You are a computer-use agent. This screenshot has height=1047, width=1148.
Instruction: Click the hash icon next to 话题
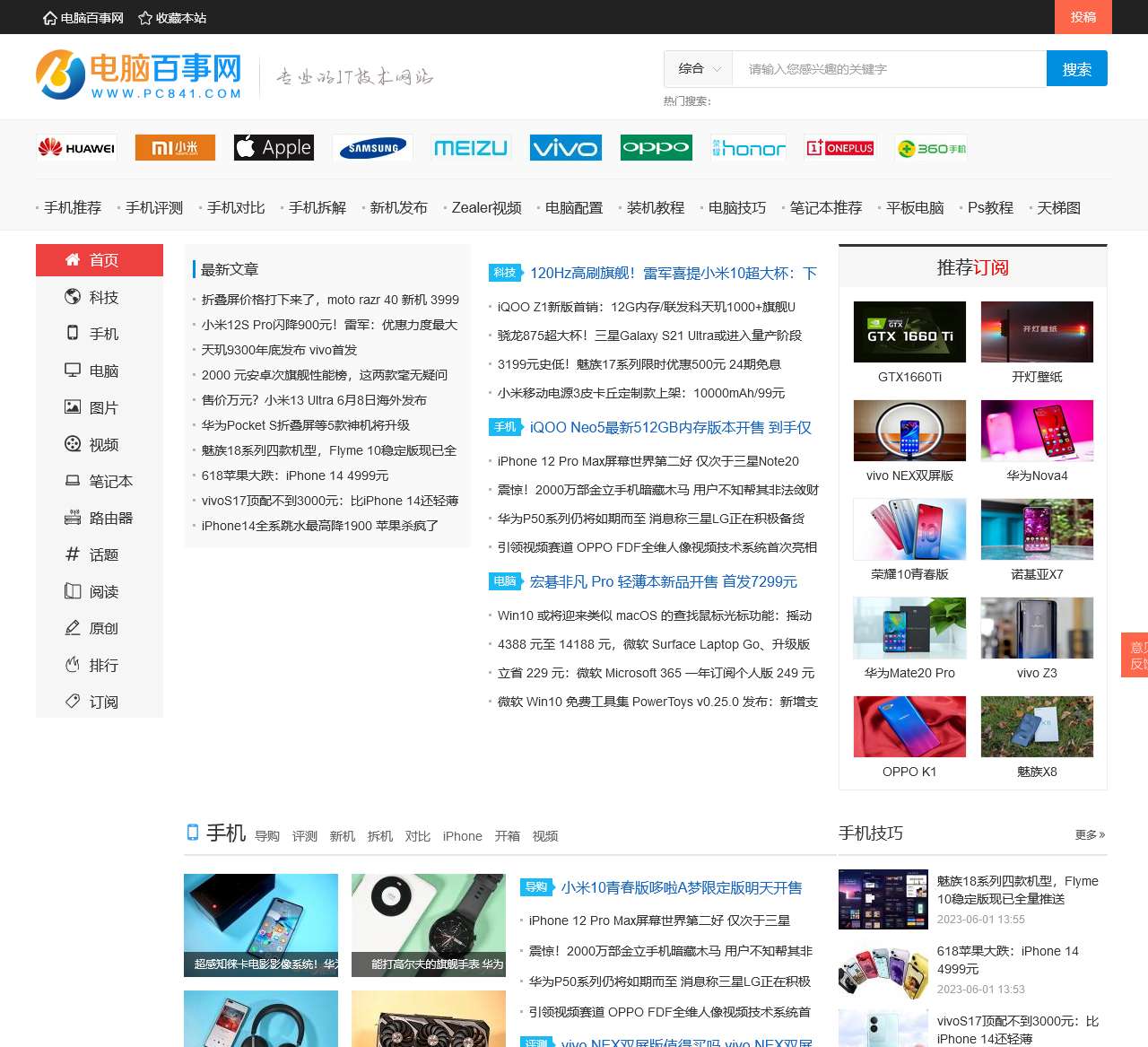(73, 554)
